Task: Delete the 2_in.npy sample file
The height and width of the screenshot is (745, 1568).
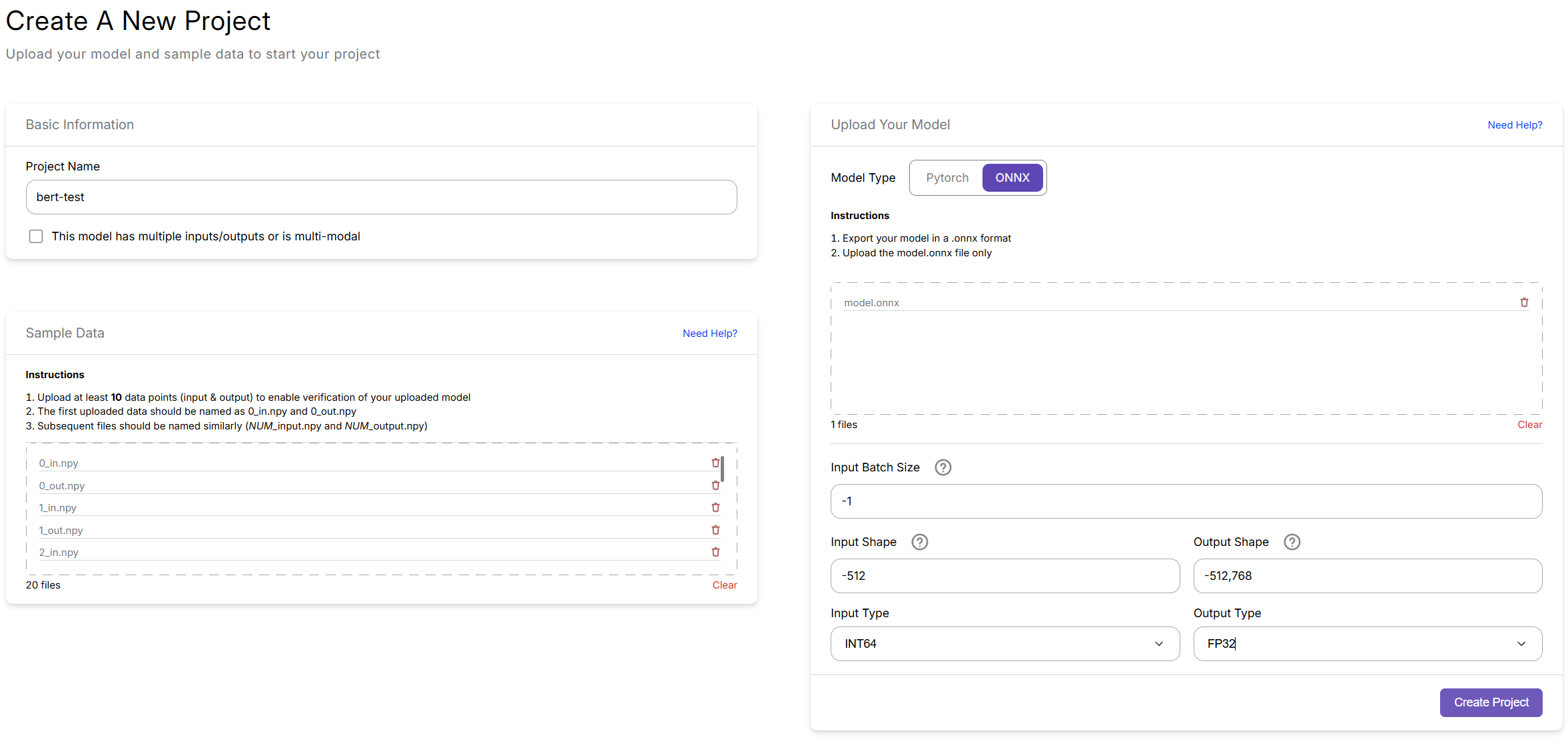Action: tap(715, 552)
